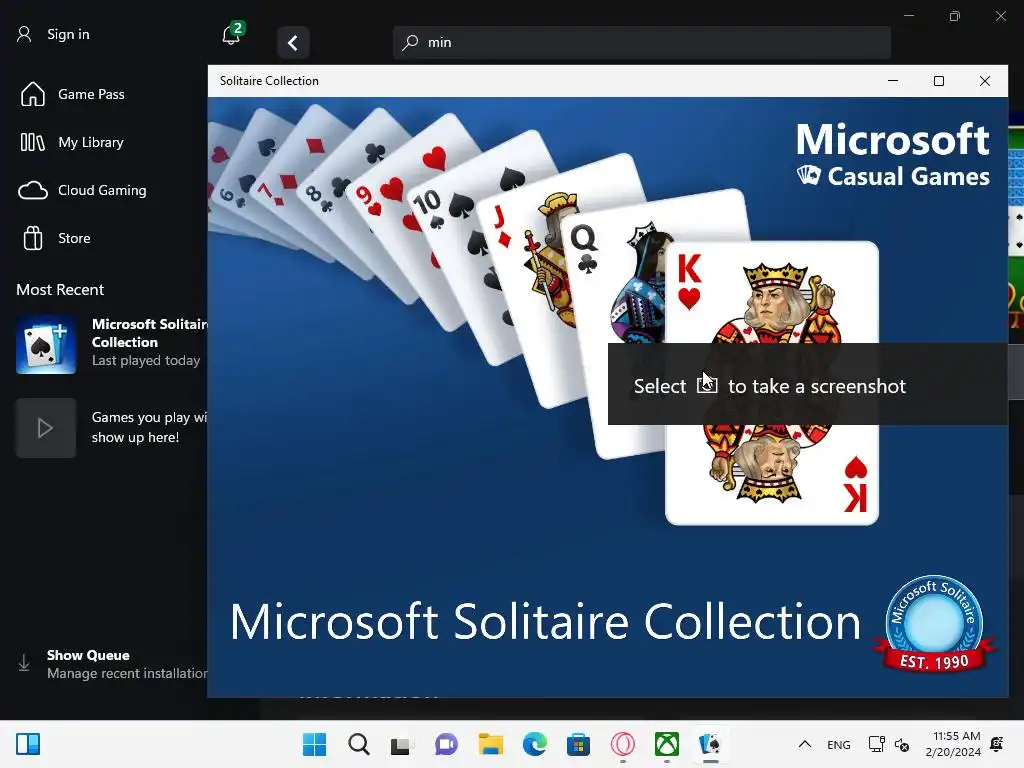Image resolution: width=1024 pixels, height=768 pixels.
Task: Open Microsoft Solitaire Collection recent game thumbnail
Action: (x=46, y=345)
